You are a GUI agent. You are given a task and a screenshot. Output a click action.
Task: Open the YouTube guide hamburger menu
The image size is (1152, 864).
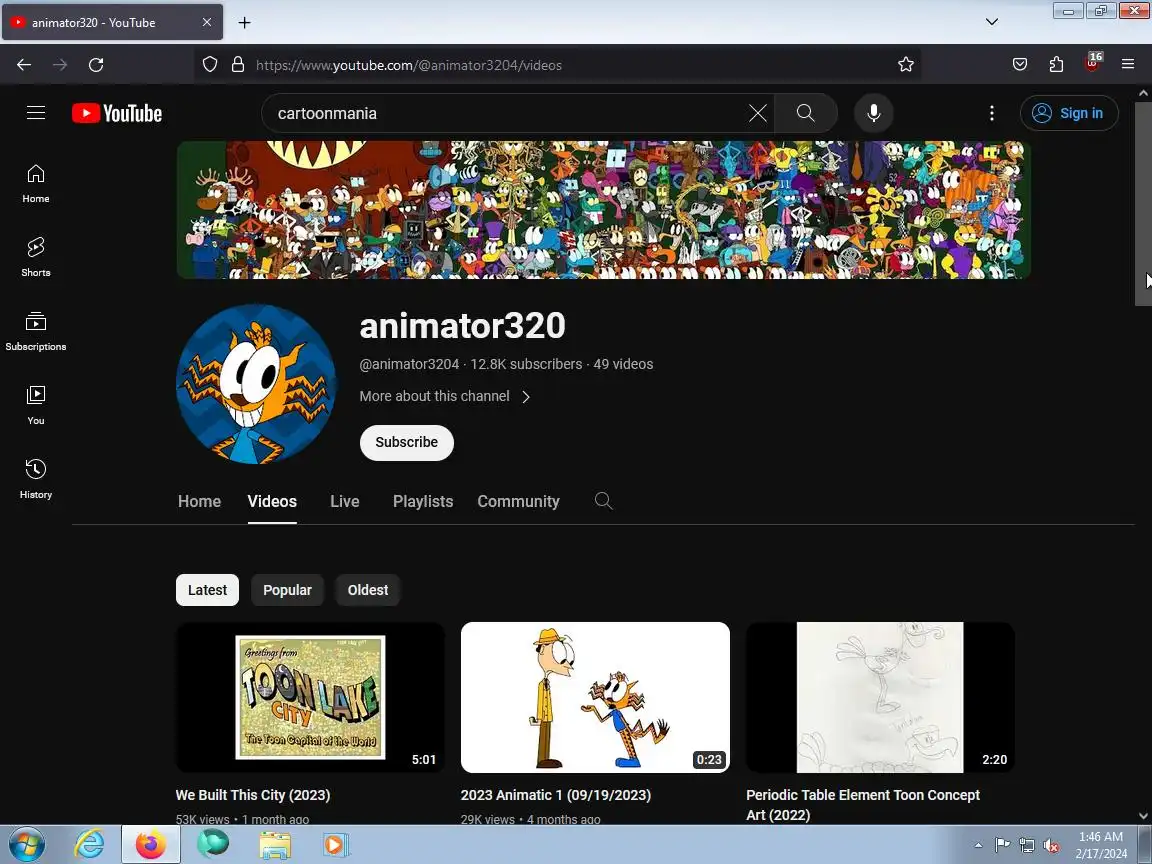(x=36, y=113)
